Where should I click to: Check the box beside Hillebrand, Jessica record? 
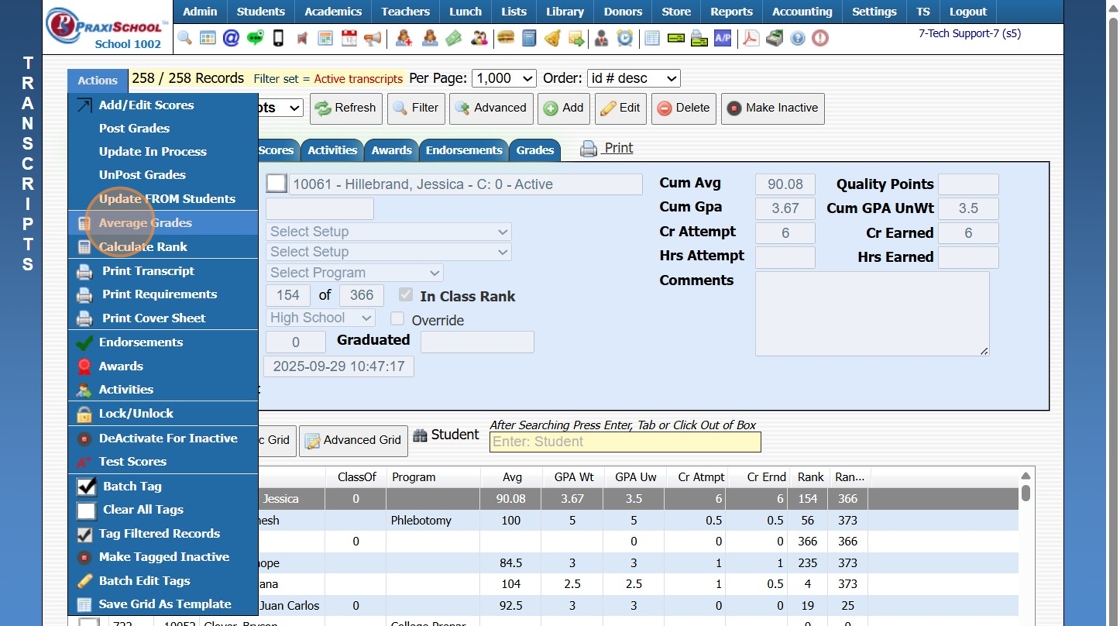tap(276, 184)
